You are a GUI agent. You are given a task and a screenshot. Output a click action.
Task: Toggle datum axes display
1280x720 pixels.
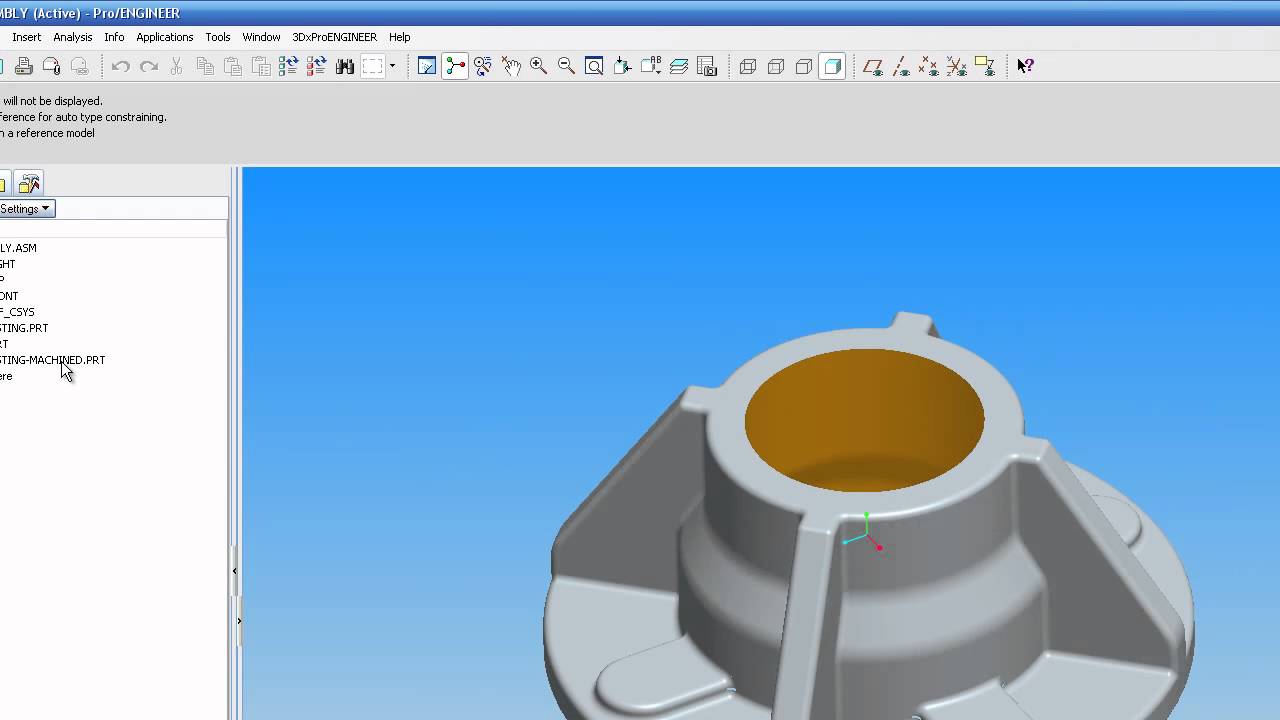900,66
